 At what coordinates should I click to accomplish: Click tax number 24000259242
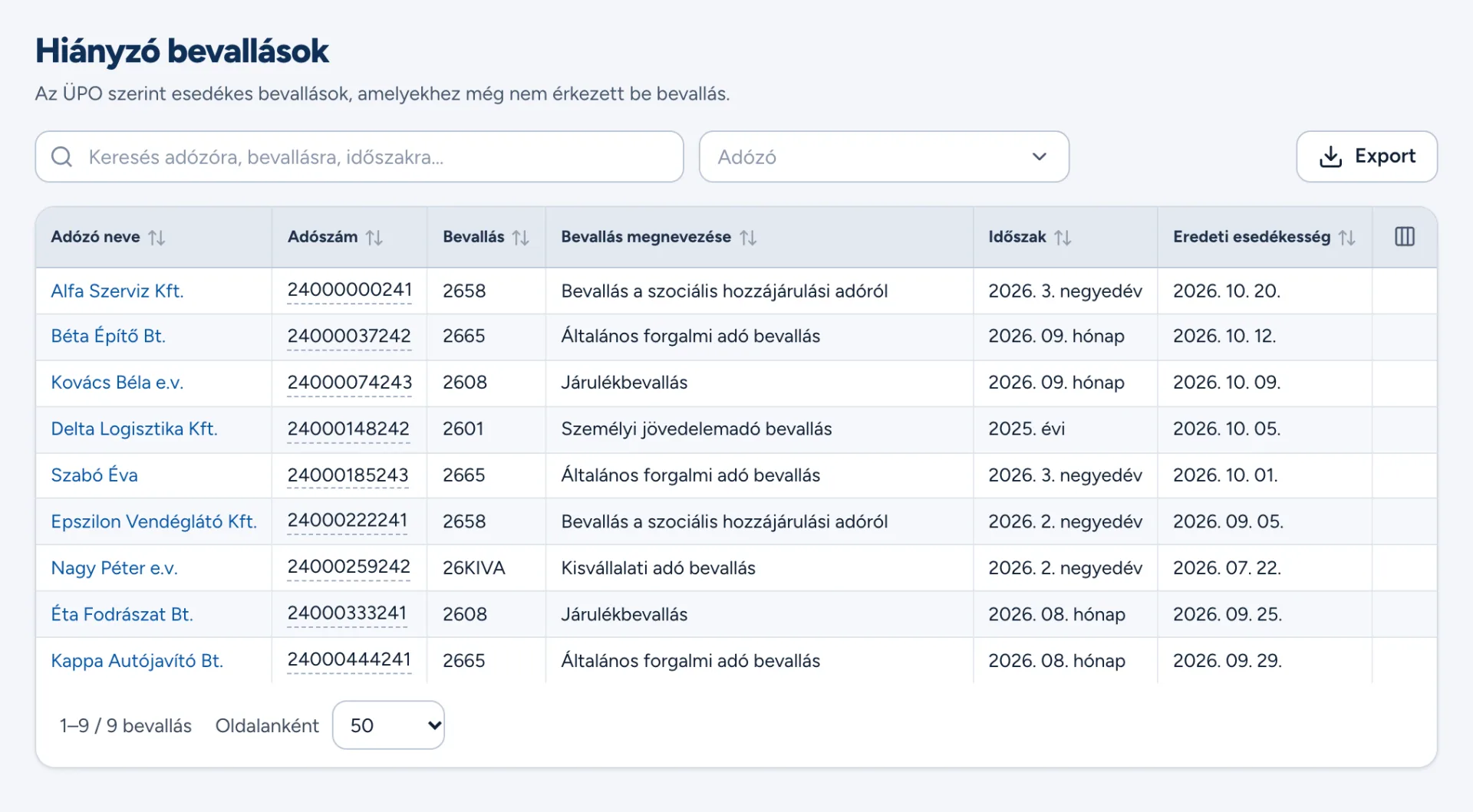coord(349,567)
